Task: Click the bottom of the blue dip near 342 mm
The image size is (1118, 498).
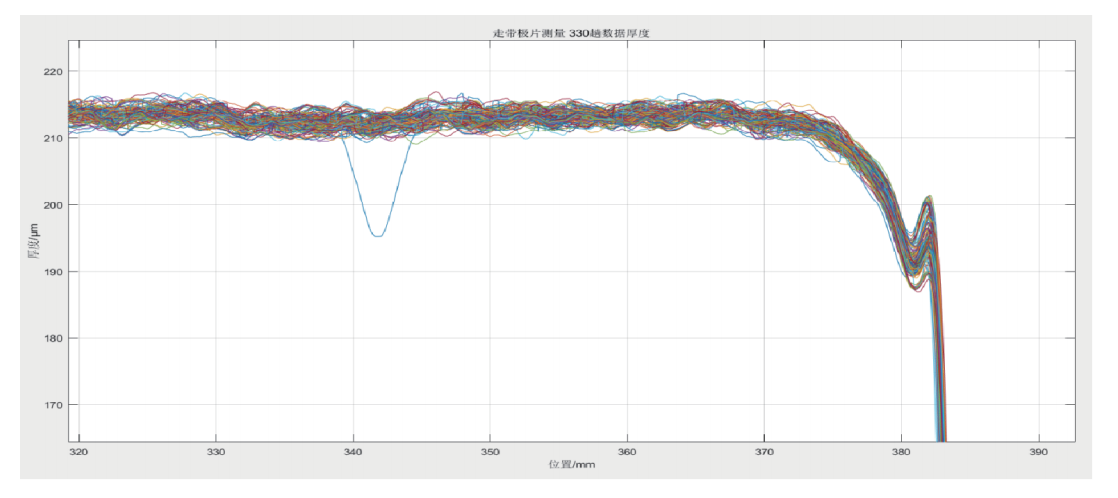Action: [377, 235]
